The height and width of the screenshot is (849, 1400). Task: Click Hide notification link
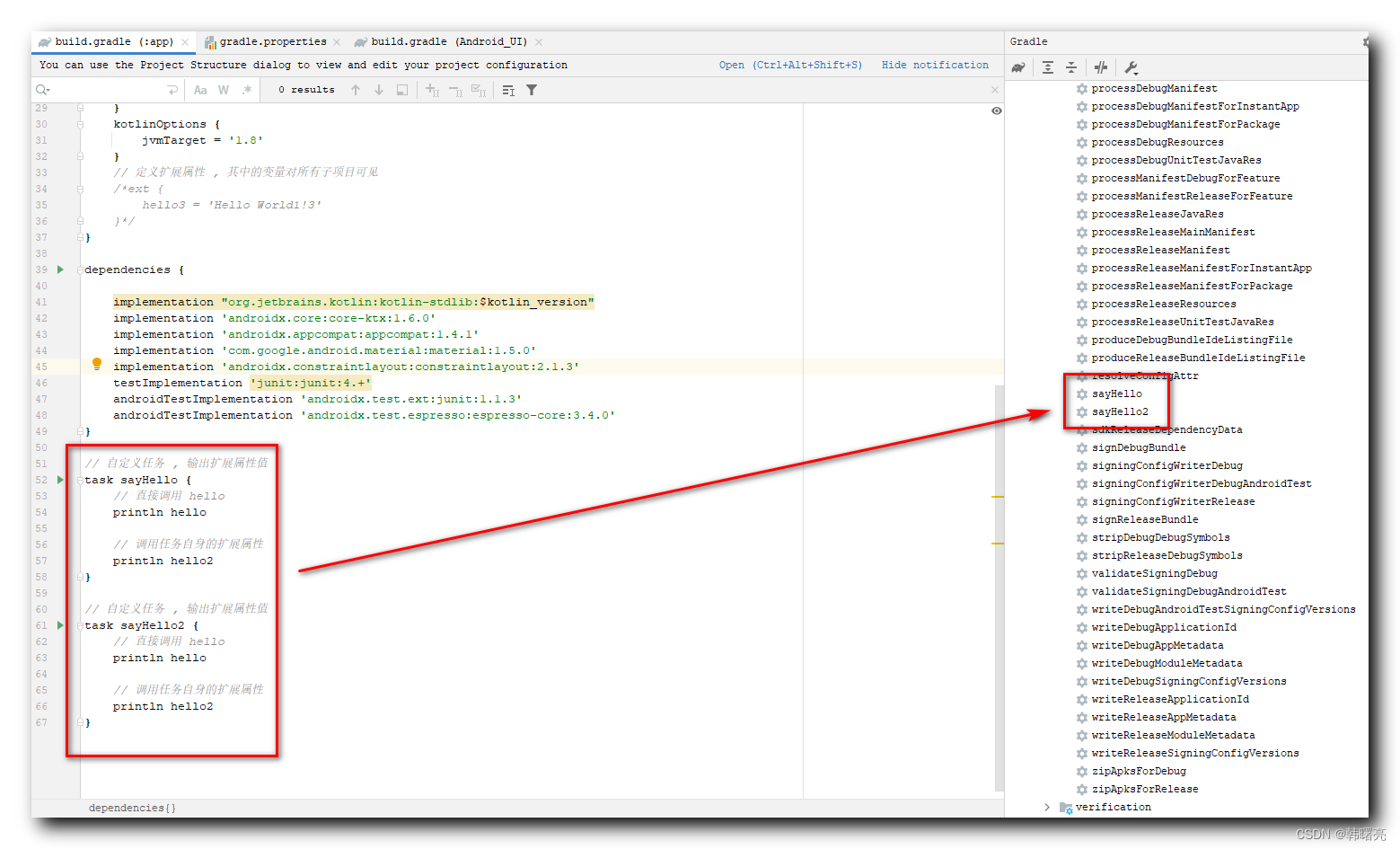click(x=935, y=66)
